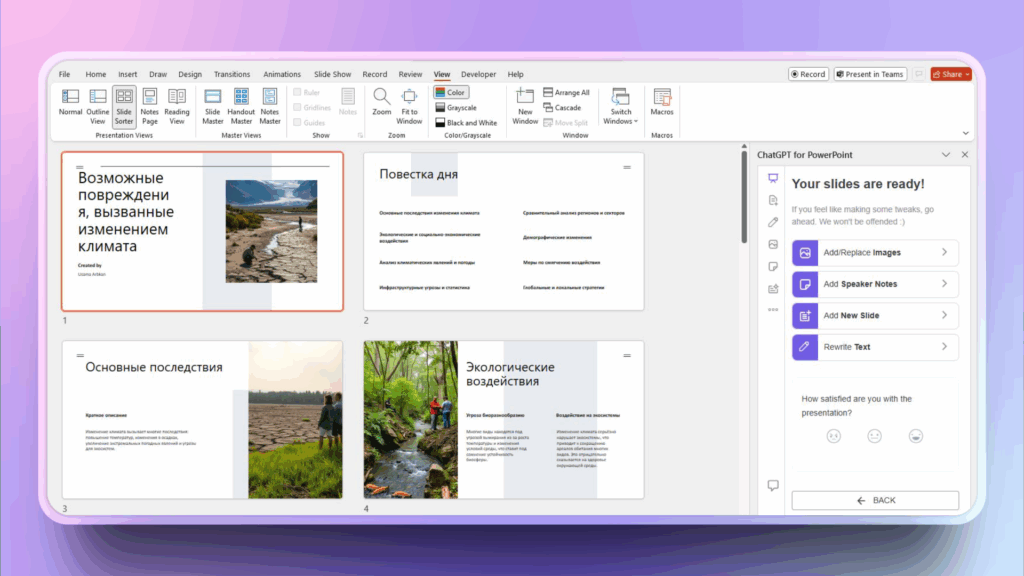Select slide 4 thumbnail
Viewport: 1024px width, 576px height.
pos(504,419)
